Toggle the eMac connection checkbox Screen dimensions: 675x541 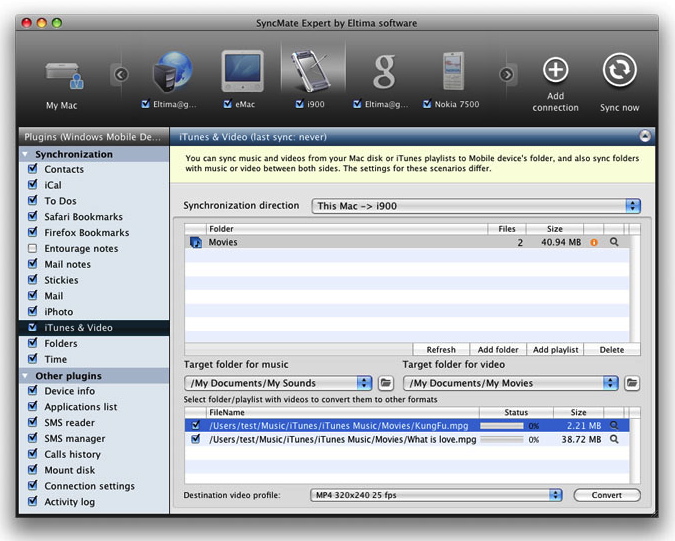[x=228, y=104]
